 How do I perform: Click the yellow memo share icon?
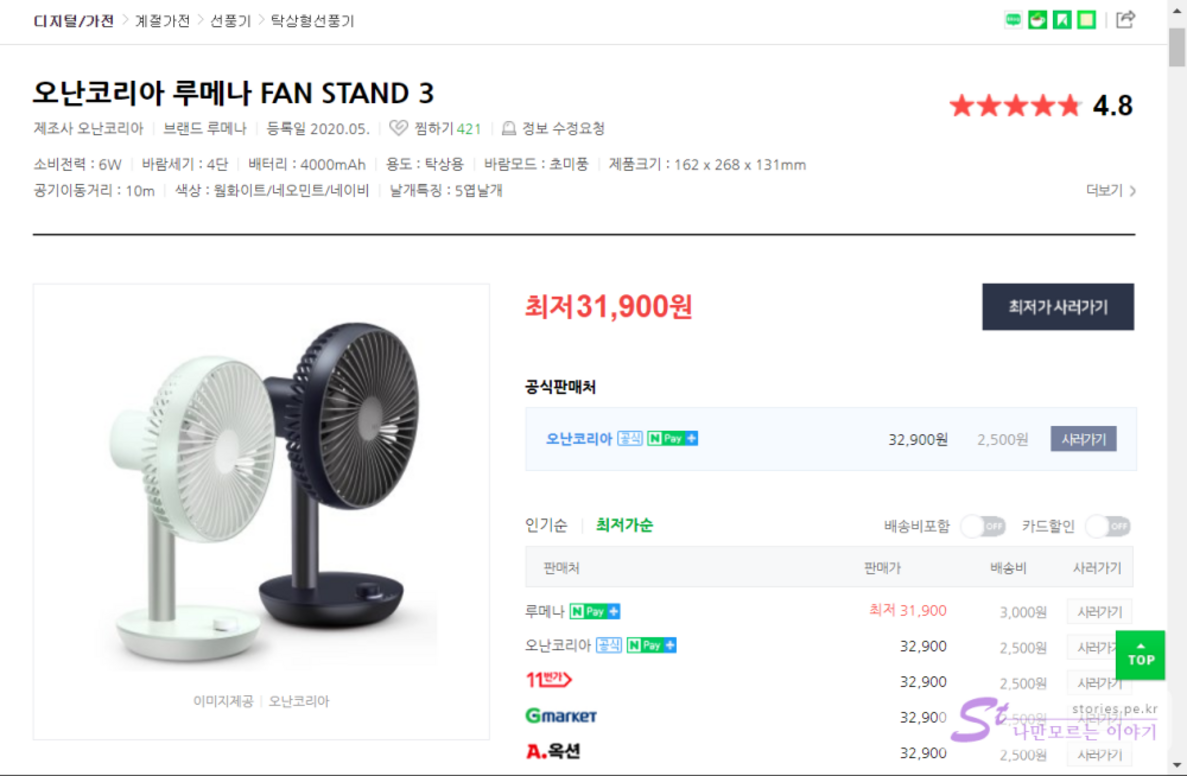(x=1086, y=20)
